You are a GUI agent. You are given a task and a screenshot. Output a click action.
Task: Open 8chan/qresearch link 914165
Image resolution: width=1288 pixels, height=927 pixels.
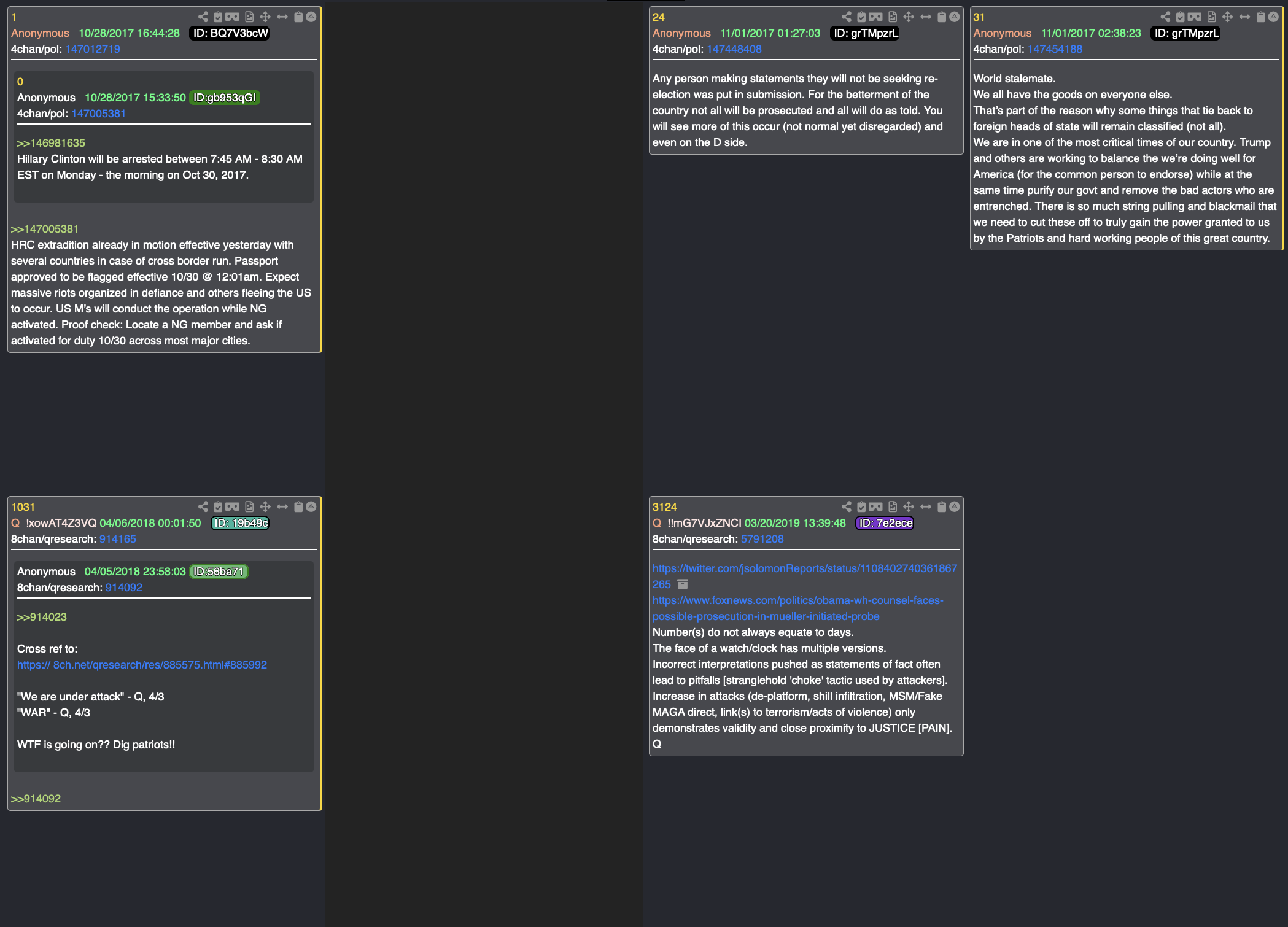(118, 539)
